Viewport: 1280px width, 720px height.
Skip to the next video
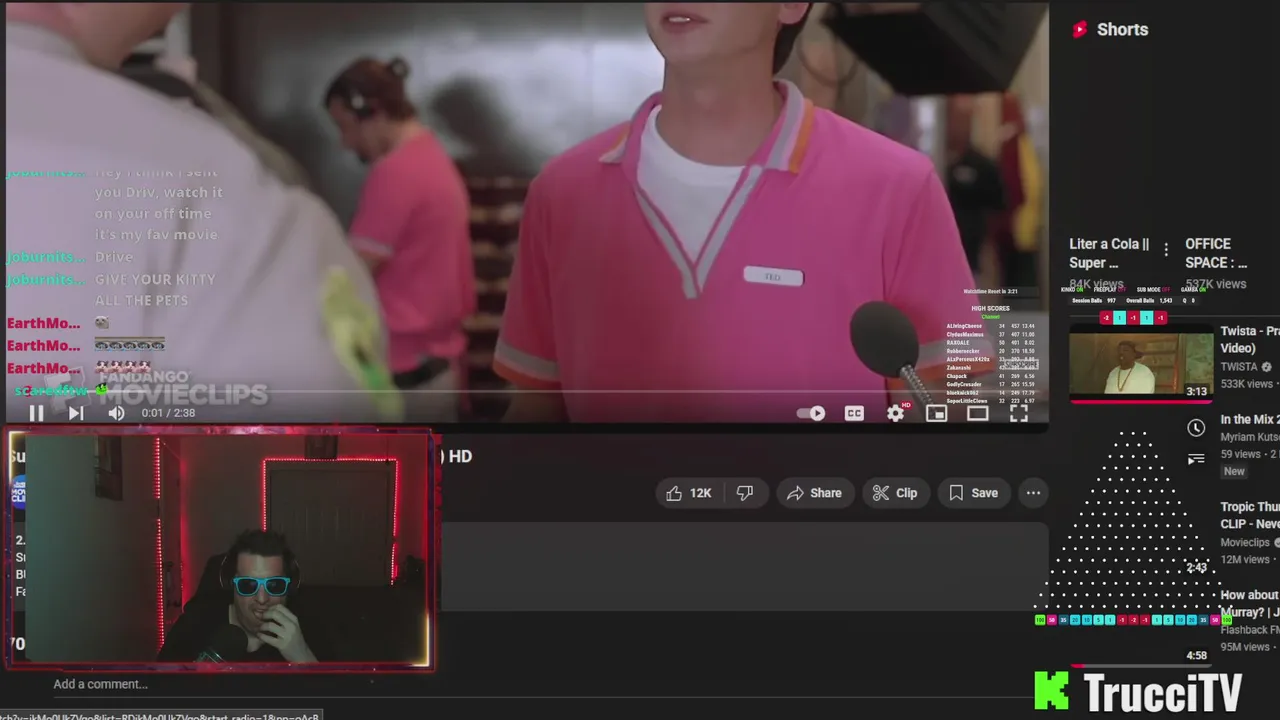point(76,413)
